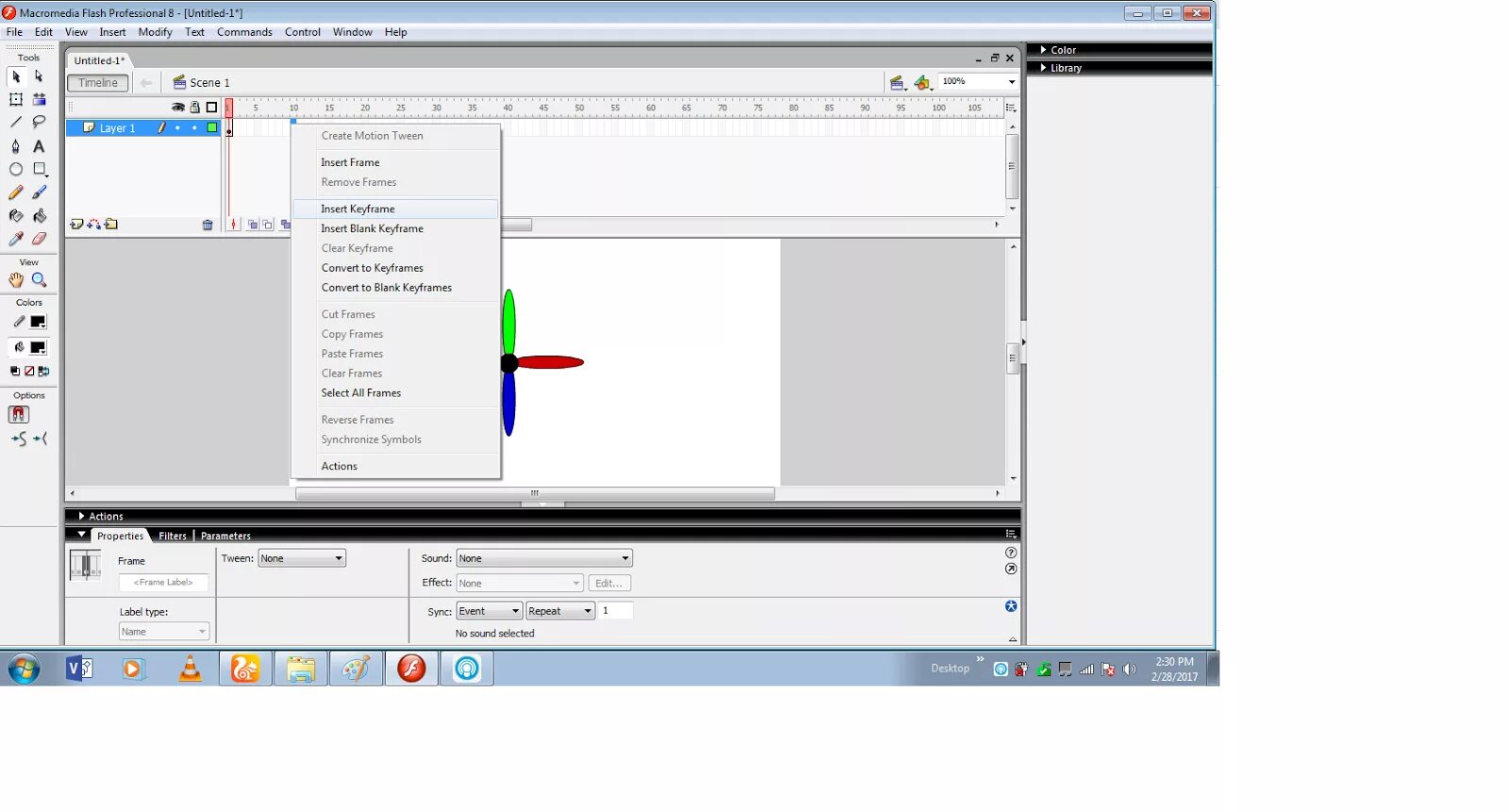Click the Insert Layer Folder icon
1509x812 pixels.
tap(111, 224)
